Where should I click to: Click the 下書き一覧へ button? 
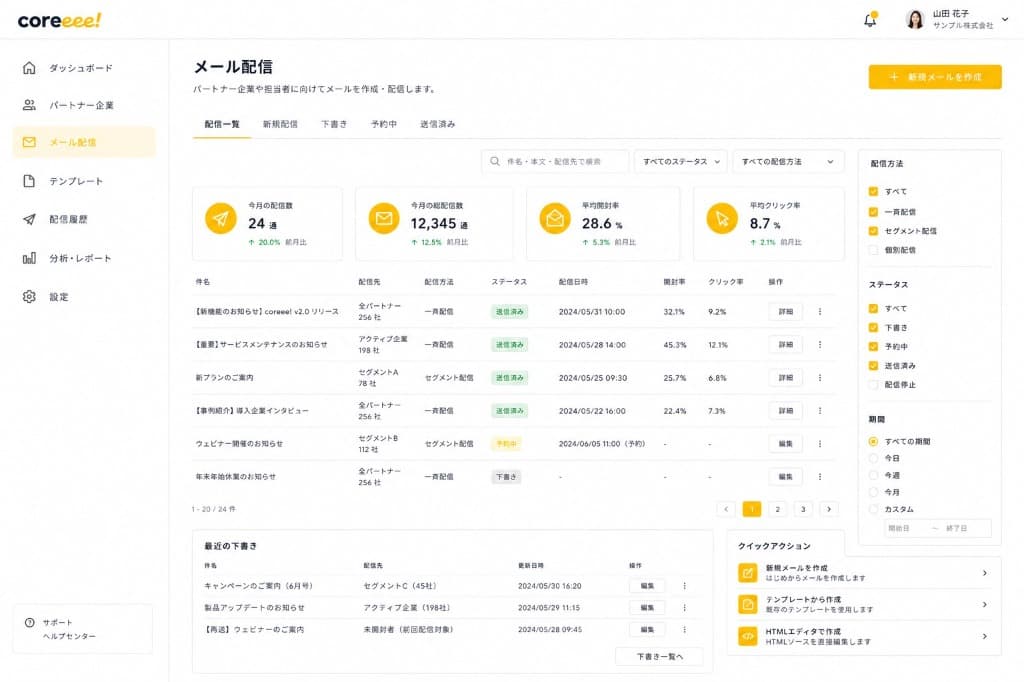[x=660, y=657]
